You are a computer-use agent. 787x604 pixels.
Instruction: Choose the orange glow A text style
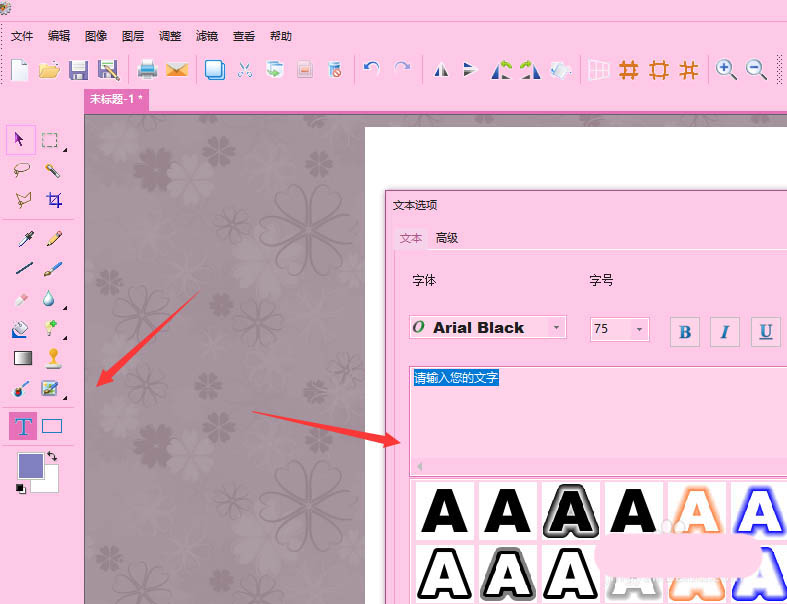[x=697, y=511]
